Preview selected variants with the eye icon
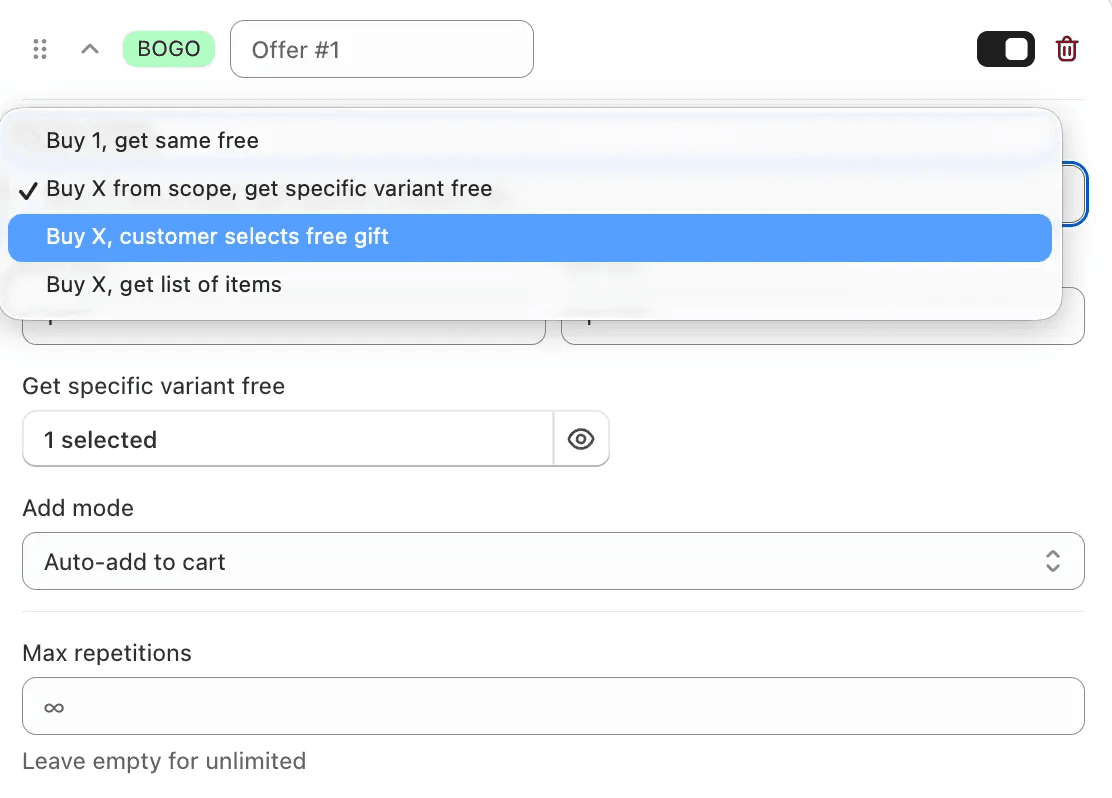The width and height of the screenshot is (1112, 798). click(581, 439)
